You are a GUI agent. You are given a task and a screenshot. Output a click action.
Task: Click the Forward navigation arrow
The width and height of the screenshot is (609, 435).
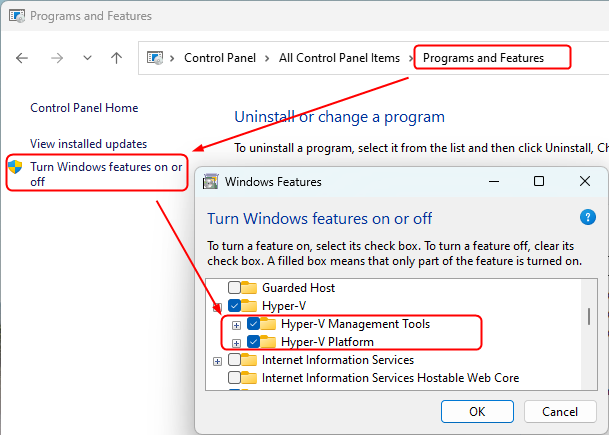pos(55,58)
